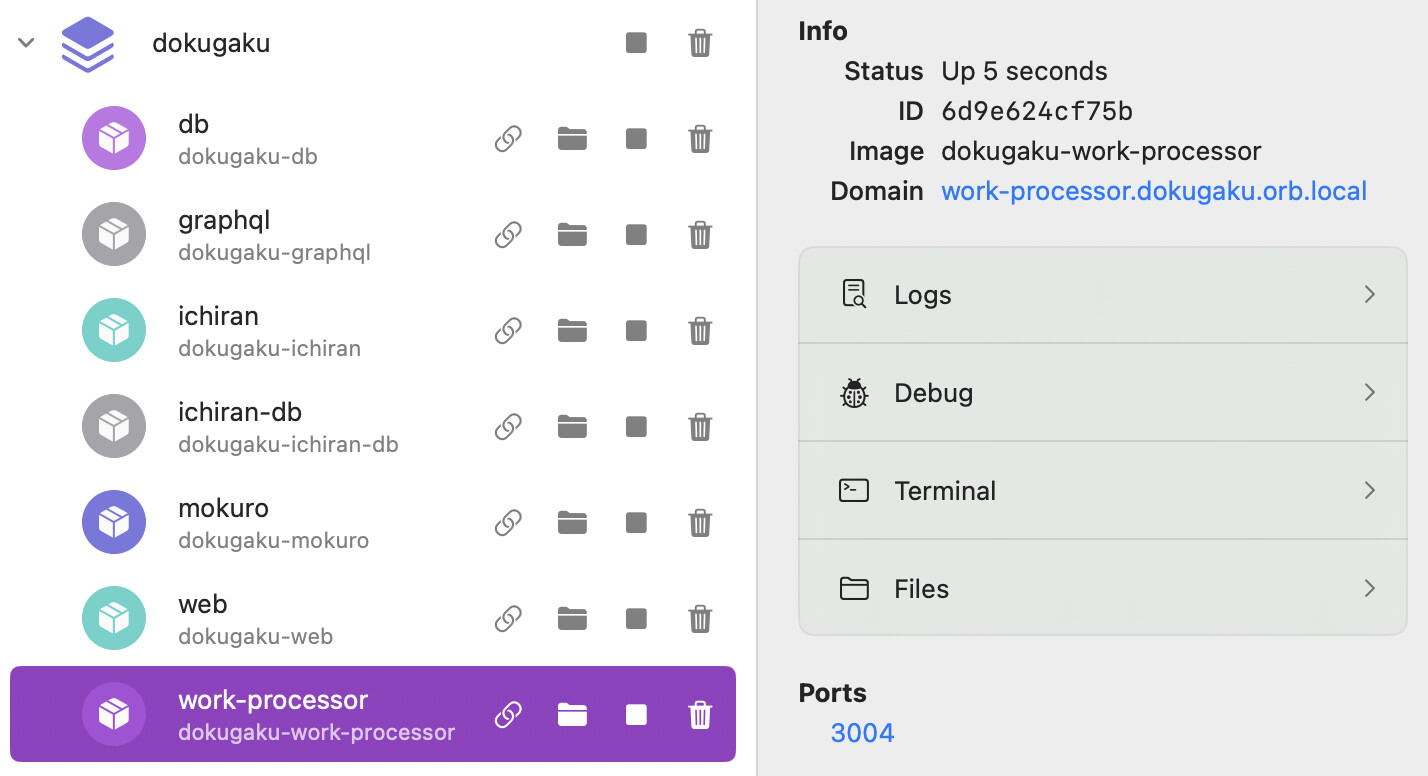Open files folder for web container
1428x776 pixels.
pyautogui.click(x=572, y=618)
